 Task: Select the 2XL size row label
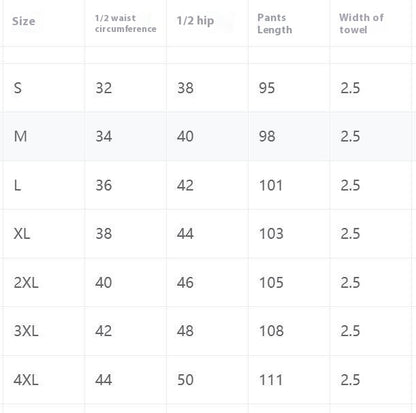26,282
